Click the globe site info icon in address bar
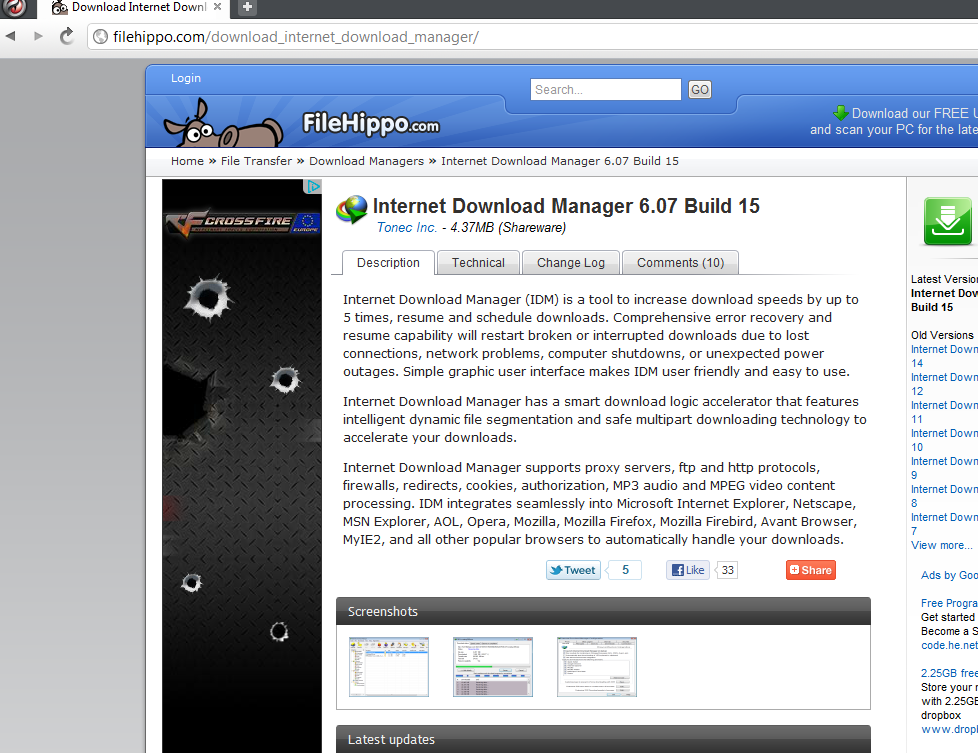This screenshot has width=978, height=753. pyautogui.click(x=100, y=37)
